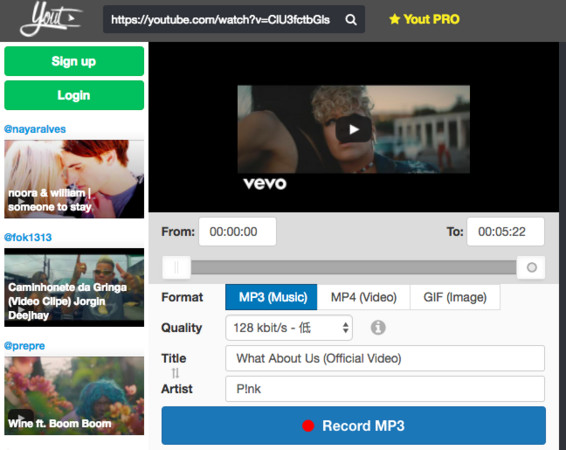
Task: Click the Yout logo in the header
Action: click(x=51, y=19)
